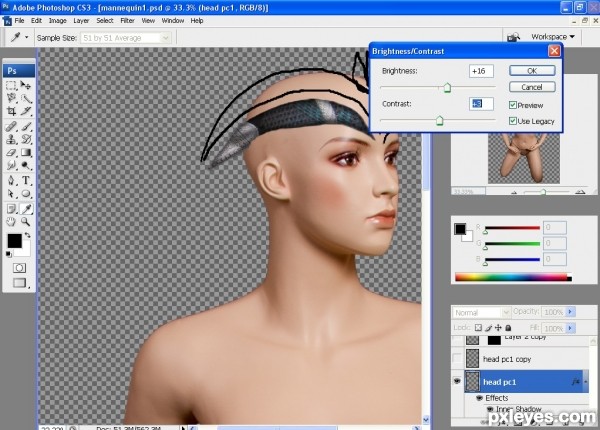Image resolution: width=600 pixels, height=430 pixels.
Task: Select the Eraser tool
Action: point(11,153)
